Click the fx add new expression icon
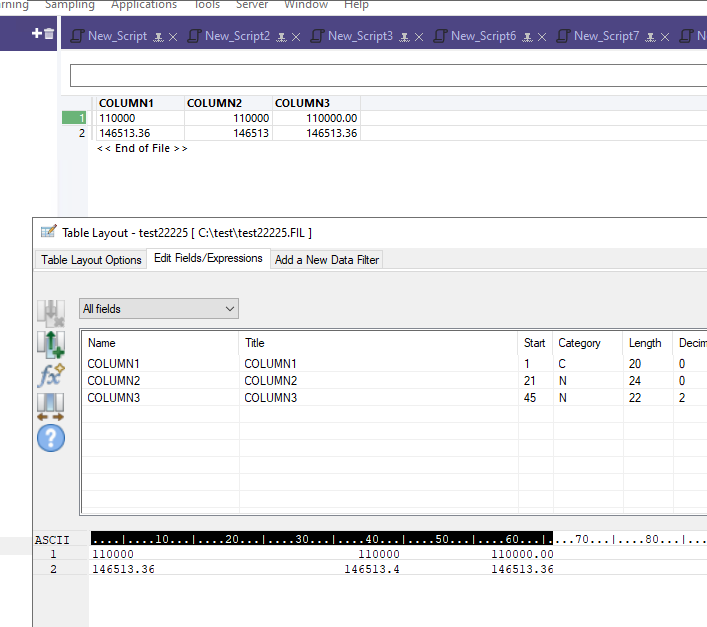This screenshot has width=707, height=627. [51, 375]
